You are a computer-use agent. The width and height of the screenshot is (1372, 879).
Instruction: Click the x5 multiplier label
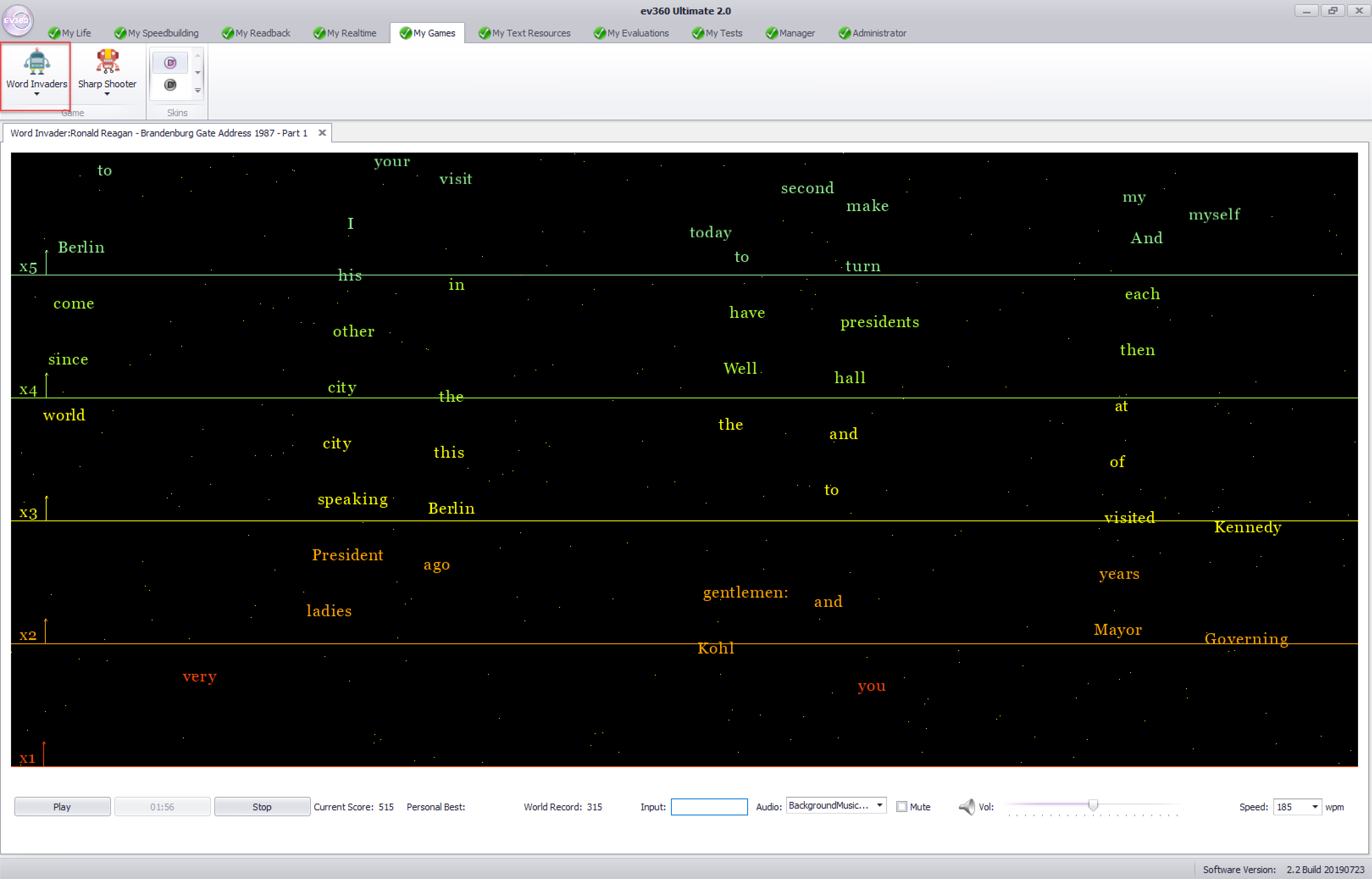pyautogui.click(x=28, y=267)
